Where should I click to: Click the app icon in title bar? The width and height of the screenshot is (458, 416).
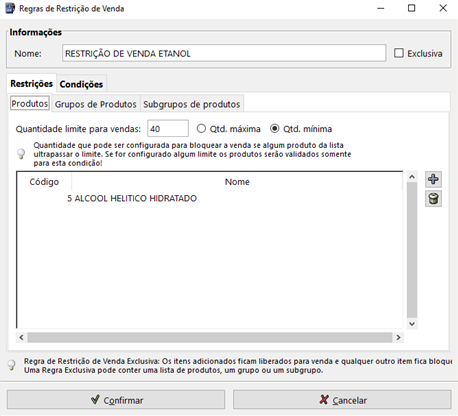[10, 8]
